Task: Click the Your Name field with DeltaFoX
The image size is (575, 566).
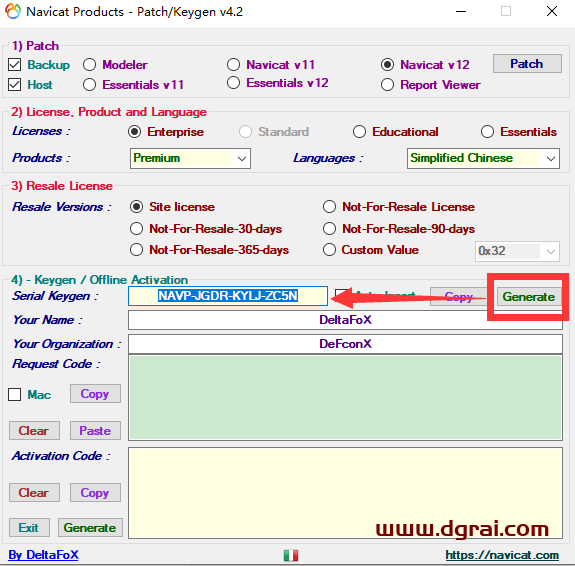Action: coord(345,320)
